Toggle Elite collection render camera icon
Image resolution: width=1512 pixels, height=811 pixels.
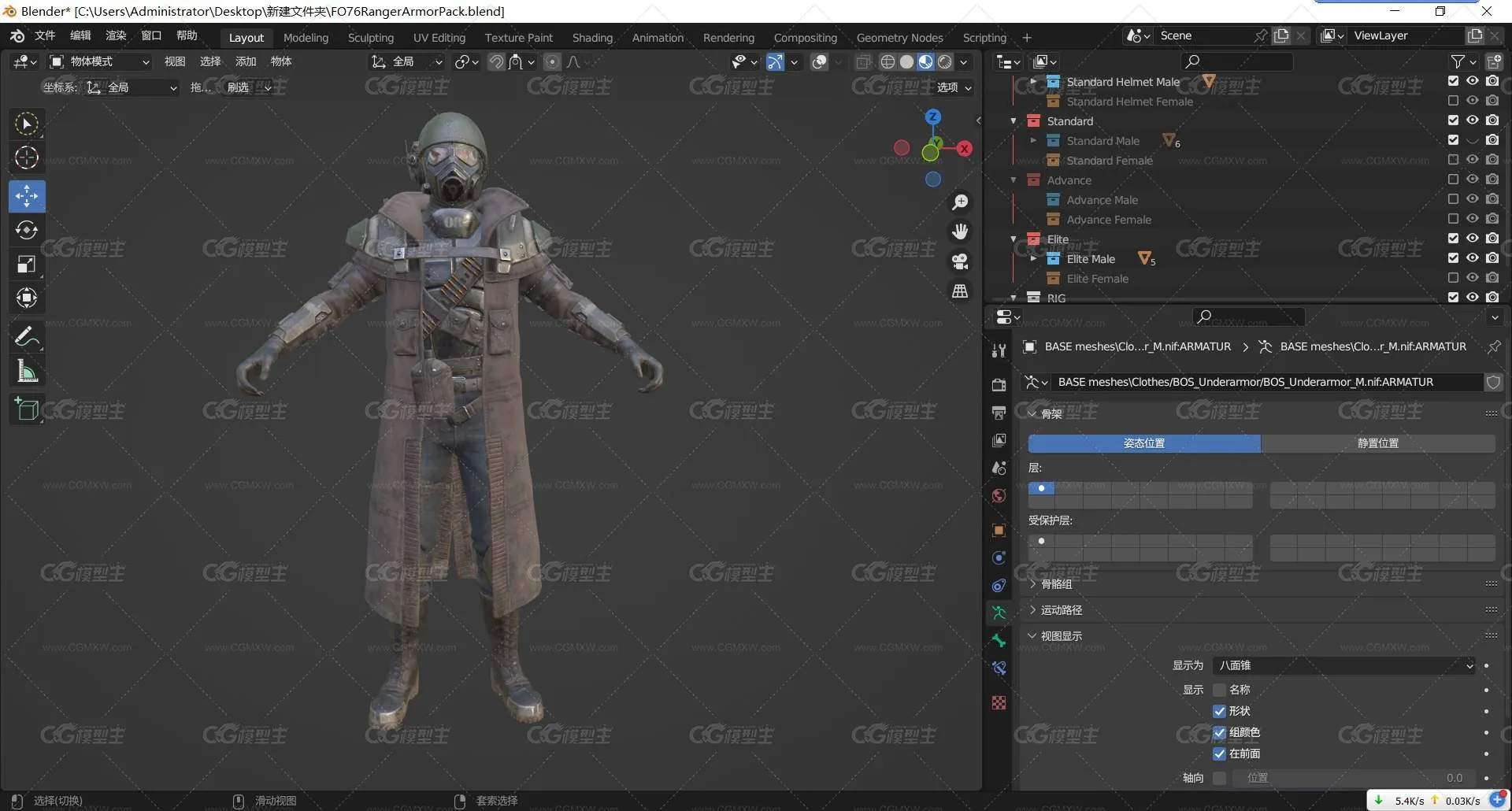1492,239
